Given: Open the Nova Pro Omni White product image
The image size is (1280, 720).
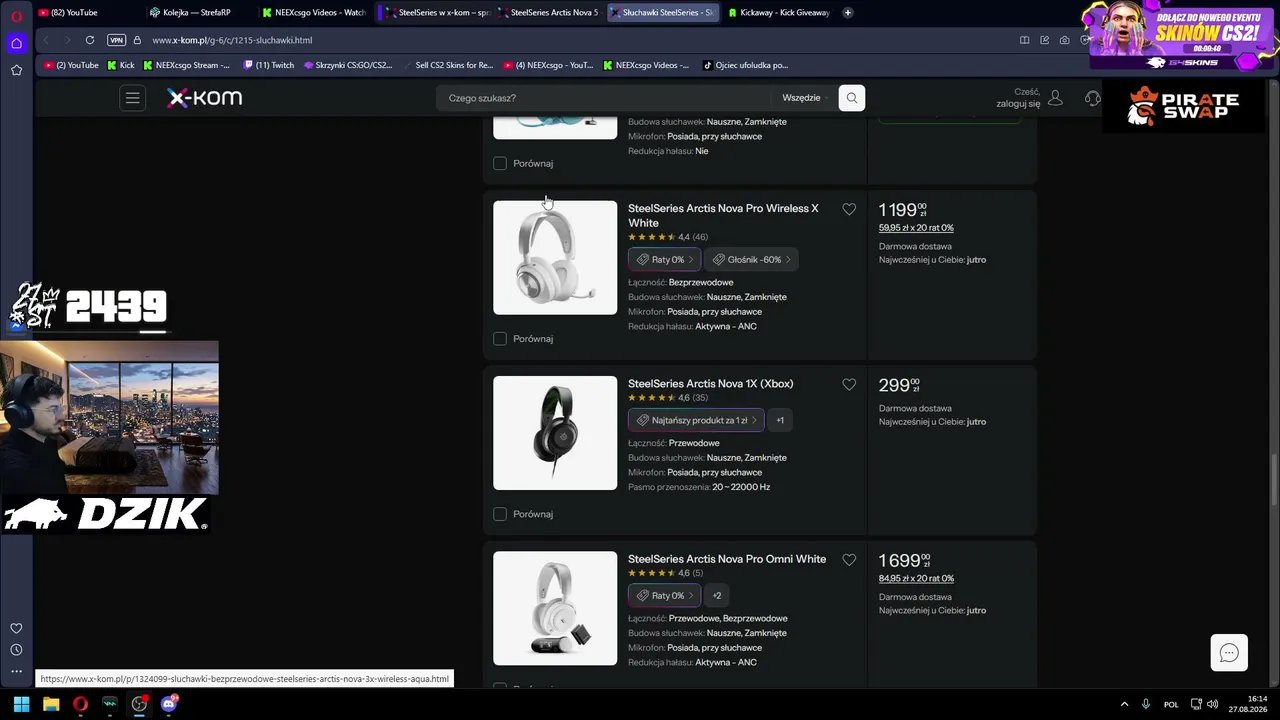Looking at the screenshot, I should [x=555, y=608].
